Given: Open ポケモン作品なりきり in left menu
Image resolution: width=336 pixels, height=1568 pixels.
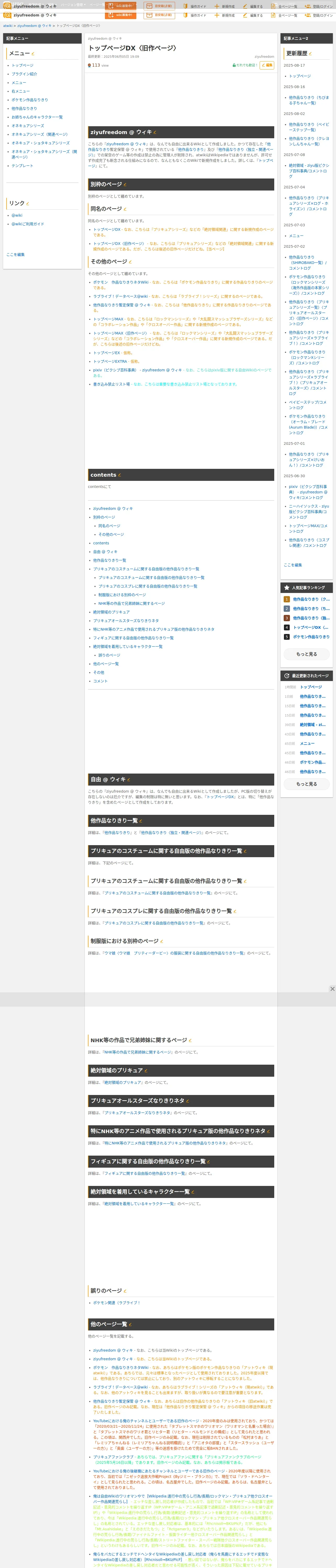Looking at the screenshot, I should coord(30,100).
